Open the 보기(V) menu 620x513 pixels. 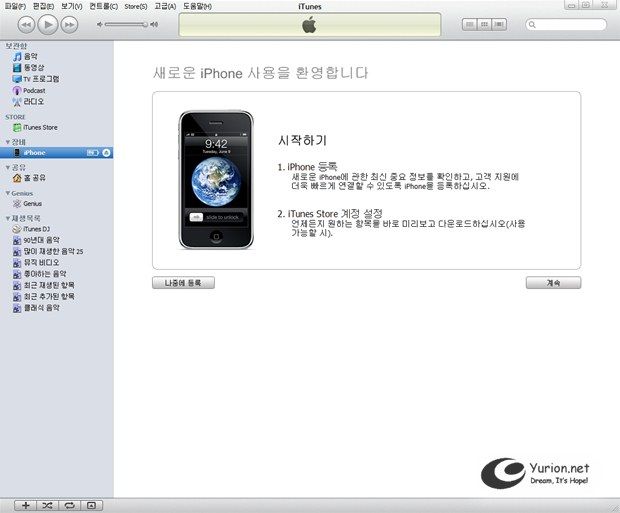(x=72, y=6)
